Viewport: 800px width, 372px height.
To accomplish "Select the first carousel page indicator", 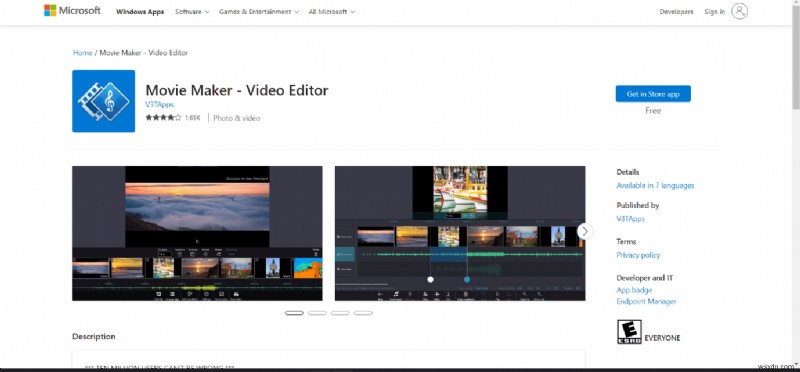I will pyautogui.click(x=294, y=313).
